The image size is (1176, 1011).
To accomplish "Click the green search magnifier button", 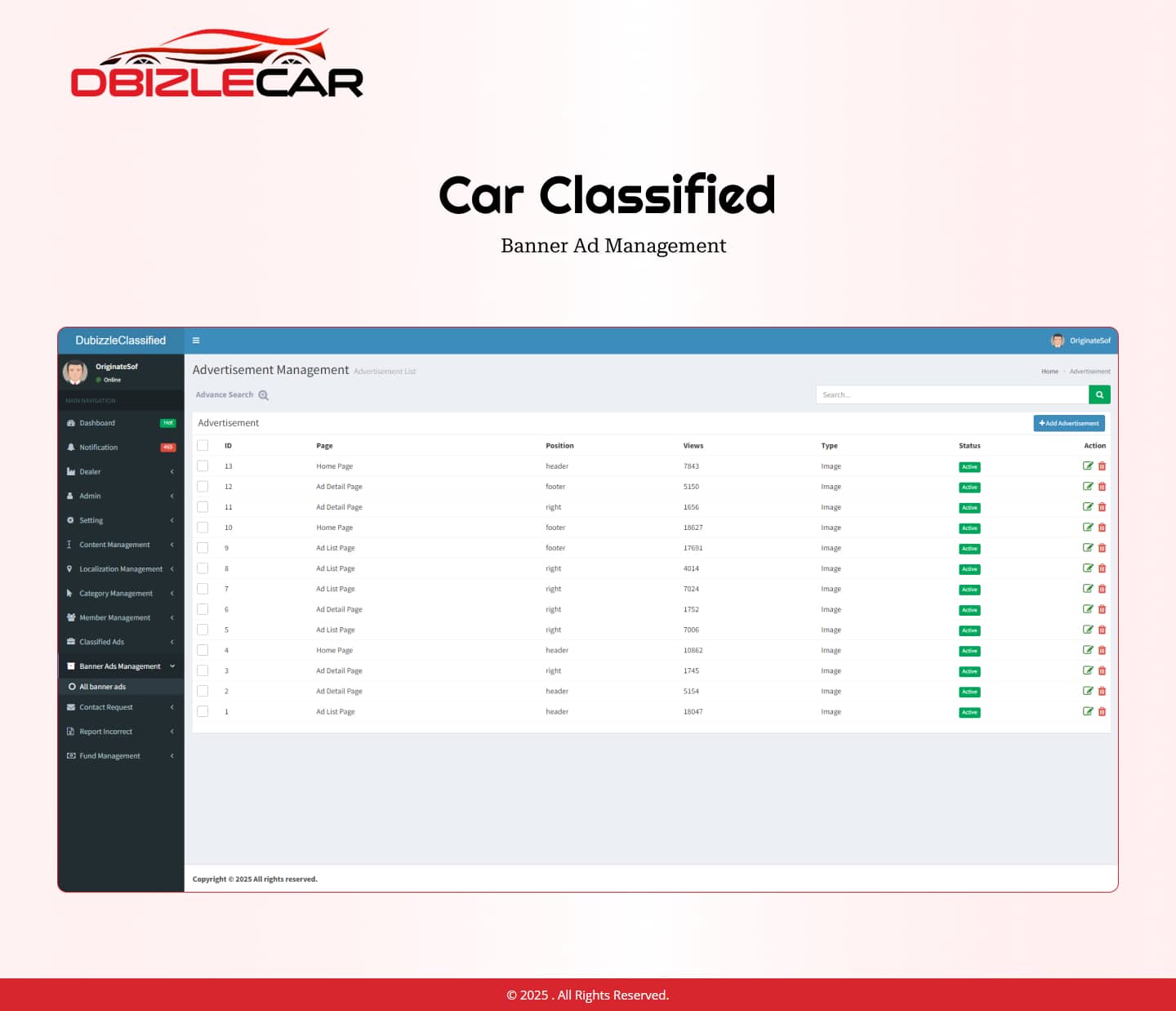I will [x=1099, y=394].
